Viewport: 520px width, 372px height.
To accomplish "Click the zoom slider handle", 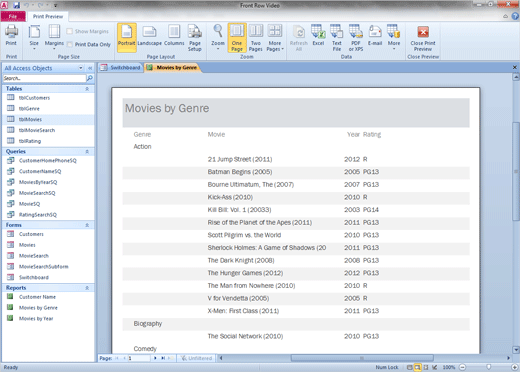I will (489, 367).
